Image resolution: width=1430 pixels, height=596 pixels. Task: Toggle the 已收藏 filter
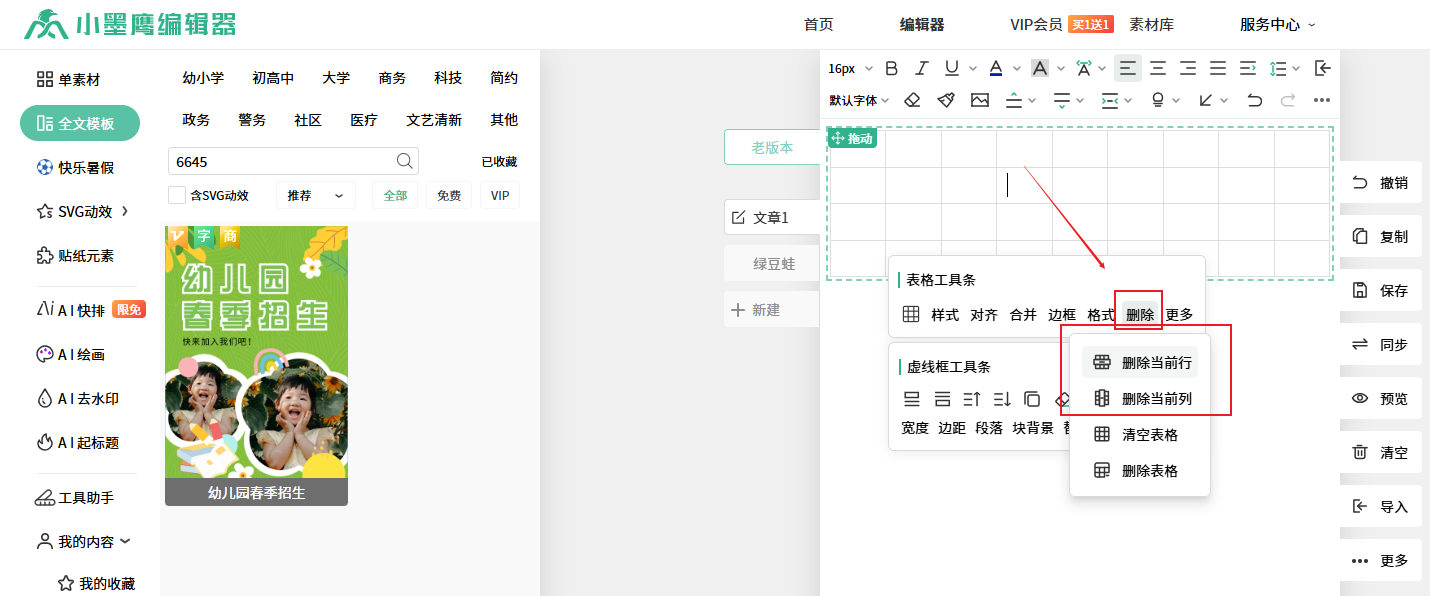coord(499,161)
